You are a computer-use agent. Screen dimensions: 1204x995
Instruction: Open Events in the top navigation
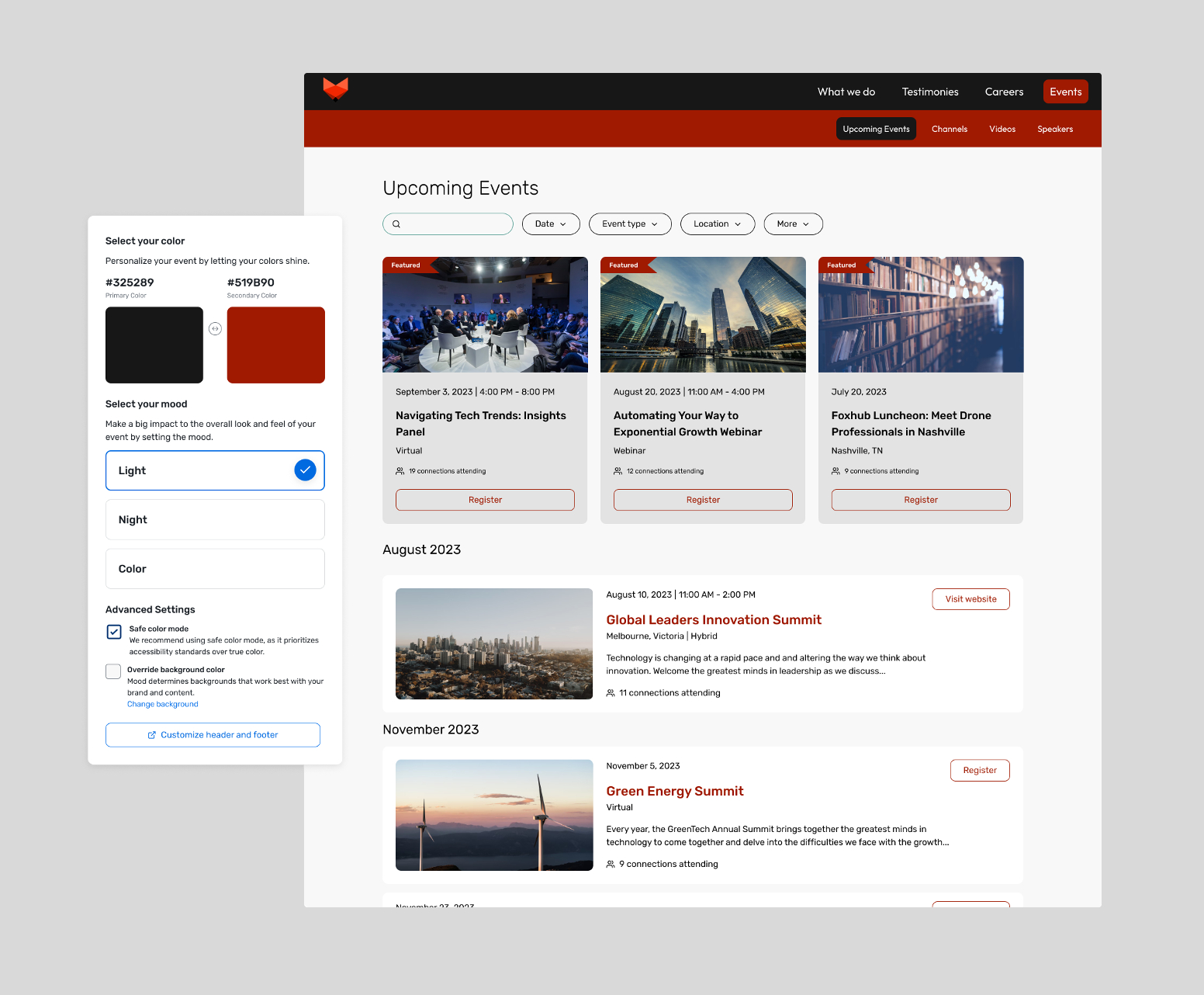(x=1066, y=92)
